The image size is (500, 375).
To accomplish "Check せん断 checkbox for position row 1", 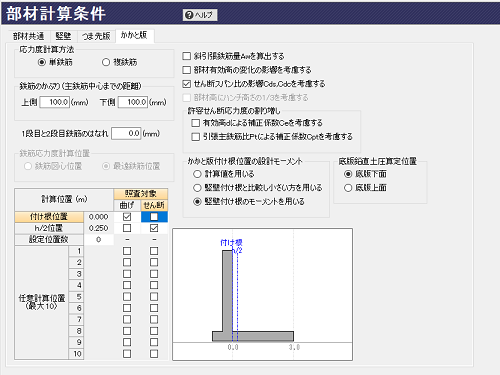I will tap(154, 251).
